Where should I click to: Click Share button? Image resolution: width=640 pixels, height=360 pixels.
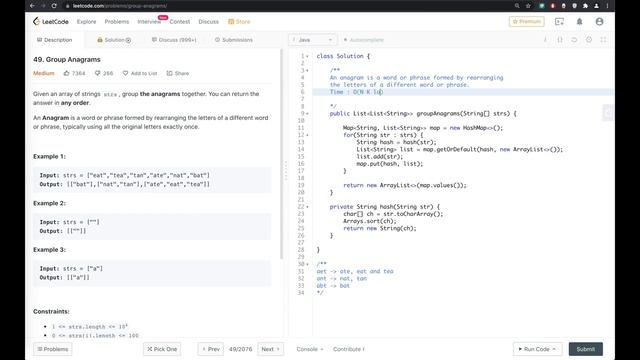click(178, 73)
